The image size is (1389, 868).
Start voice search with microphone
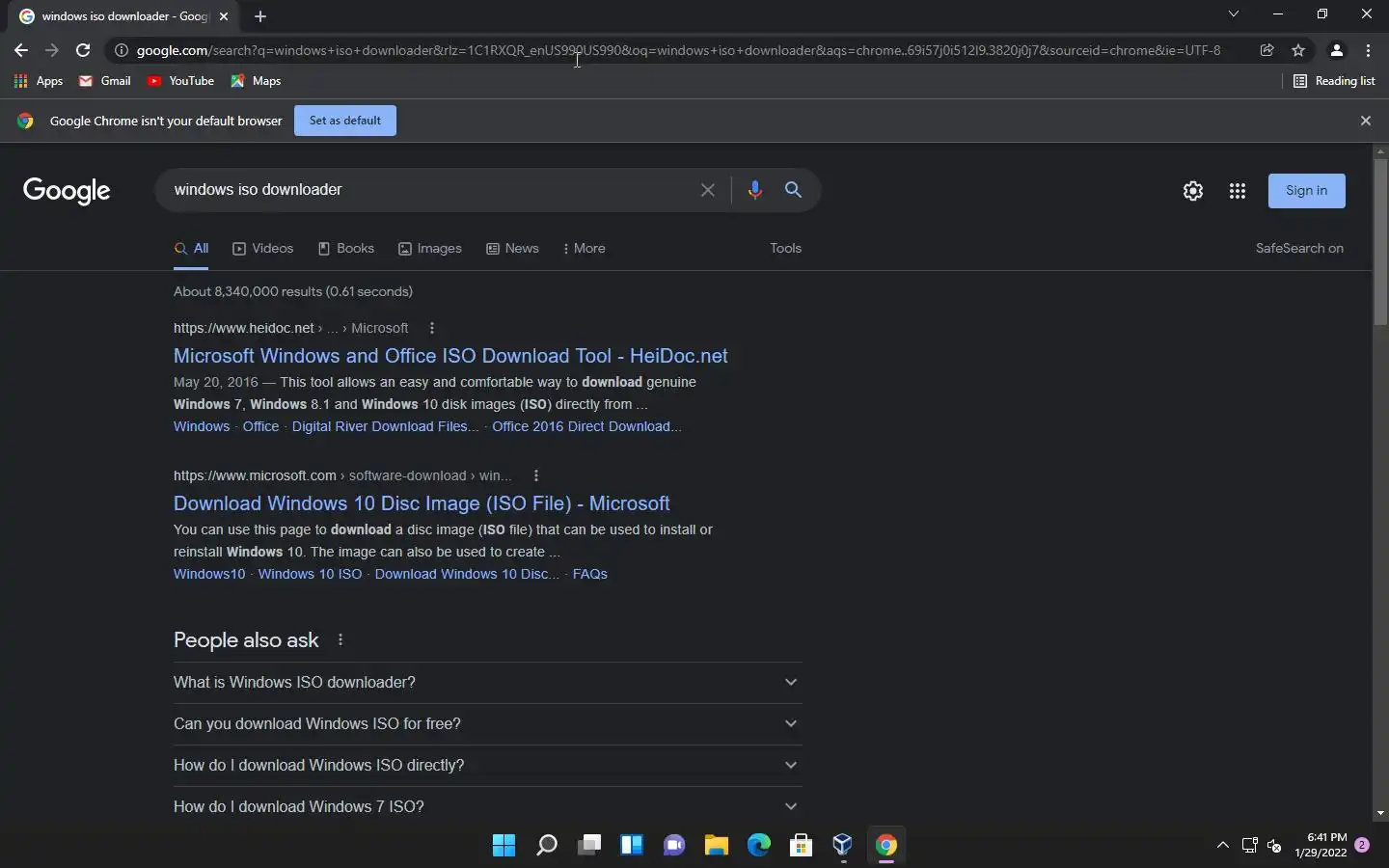click(755, 190)
